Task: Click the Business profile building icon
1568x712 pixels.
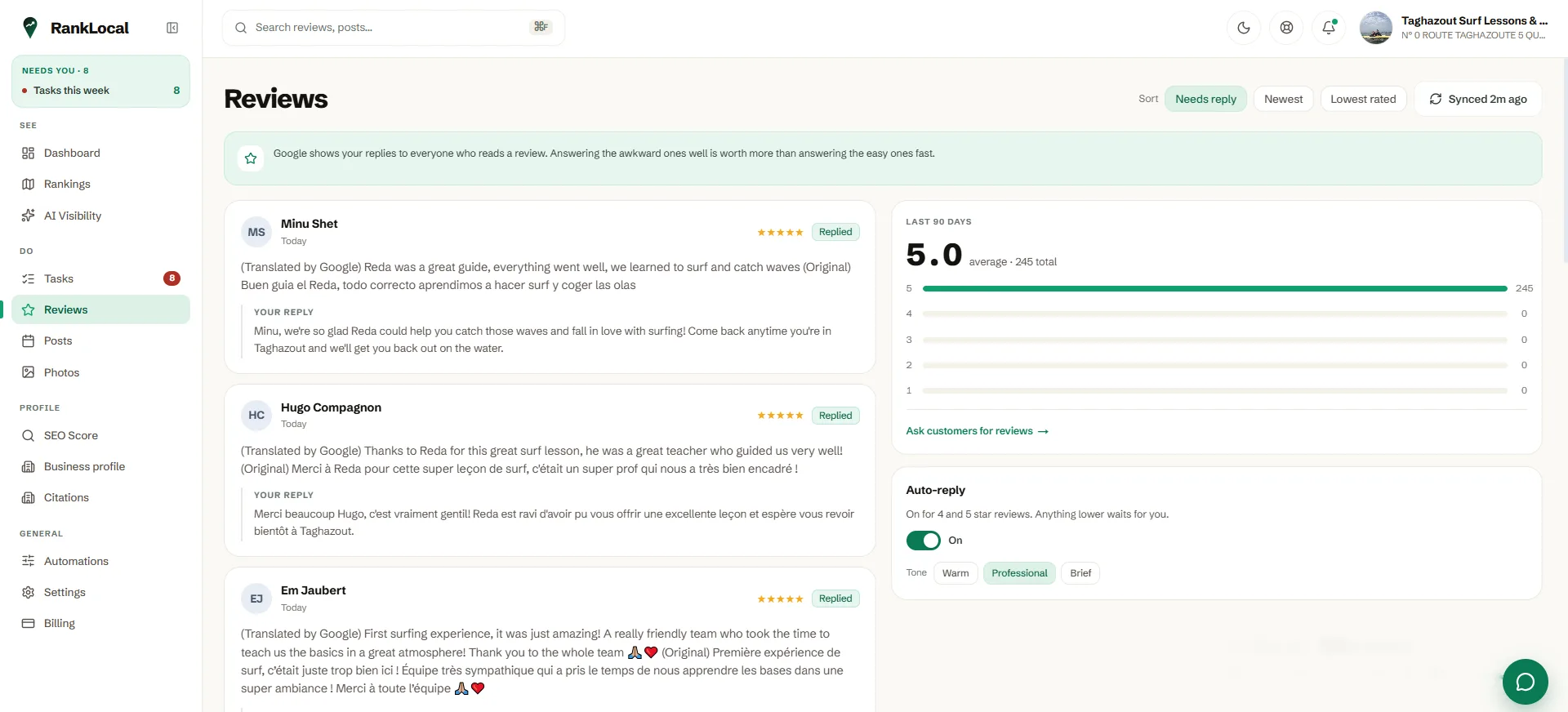Action: pyautogui.click(x=29, y=466)
